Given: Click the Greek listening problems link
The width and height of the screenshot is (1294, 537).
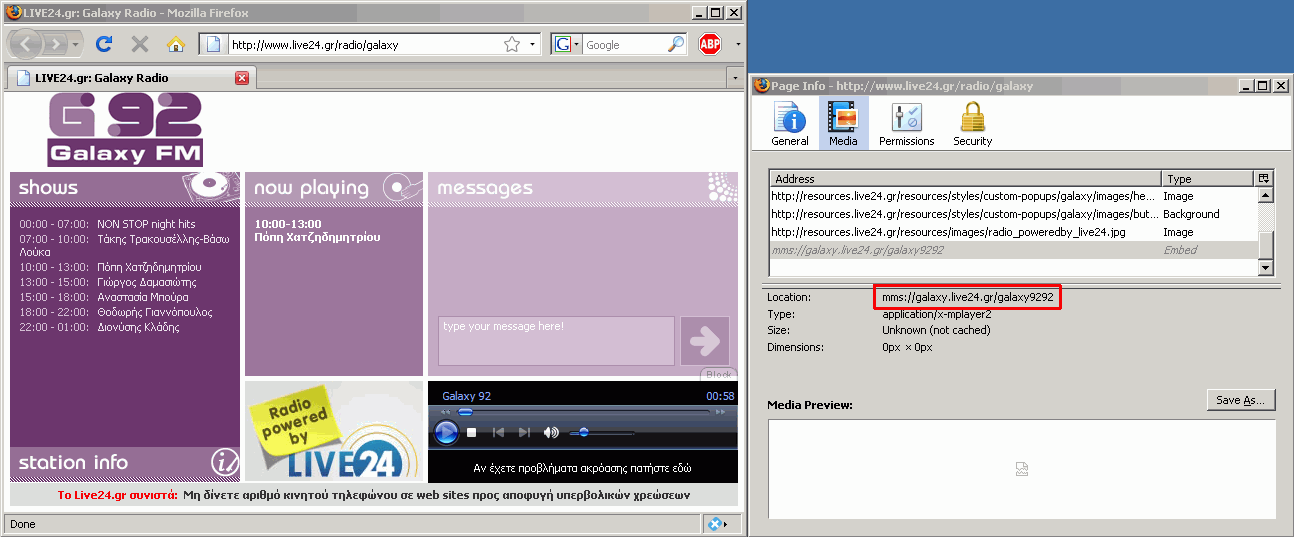Looking at the screenshot, I should (x=582, y=468).
